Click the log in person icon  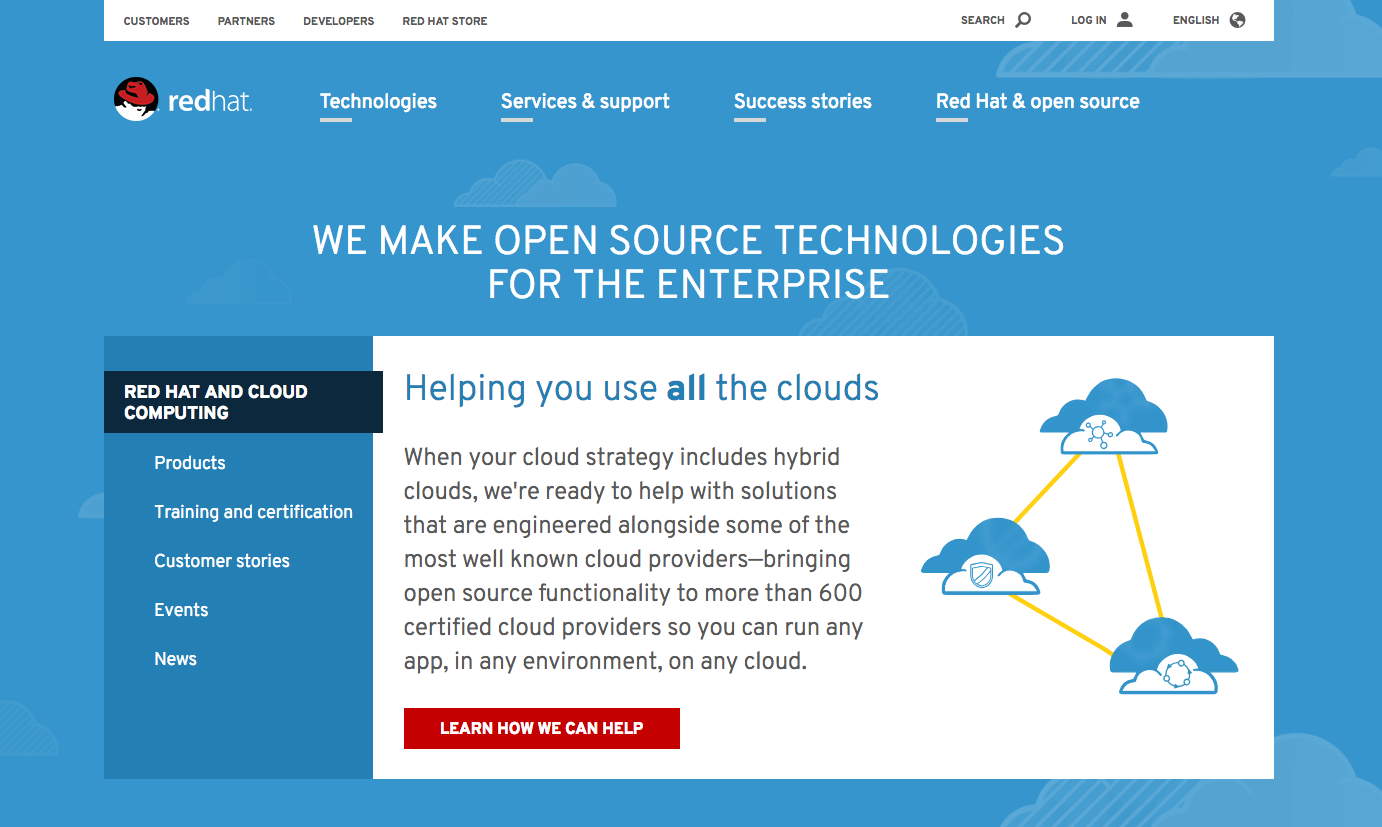tap(1125, 20)
